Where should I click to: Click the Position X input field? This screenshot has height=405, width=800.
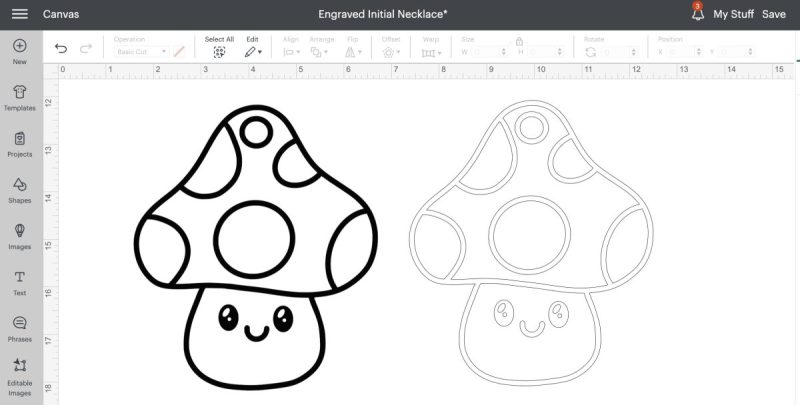681,52
